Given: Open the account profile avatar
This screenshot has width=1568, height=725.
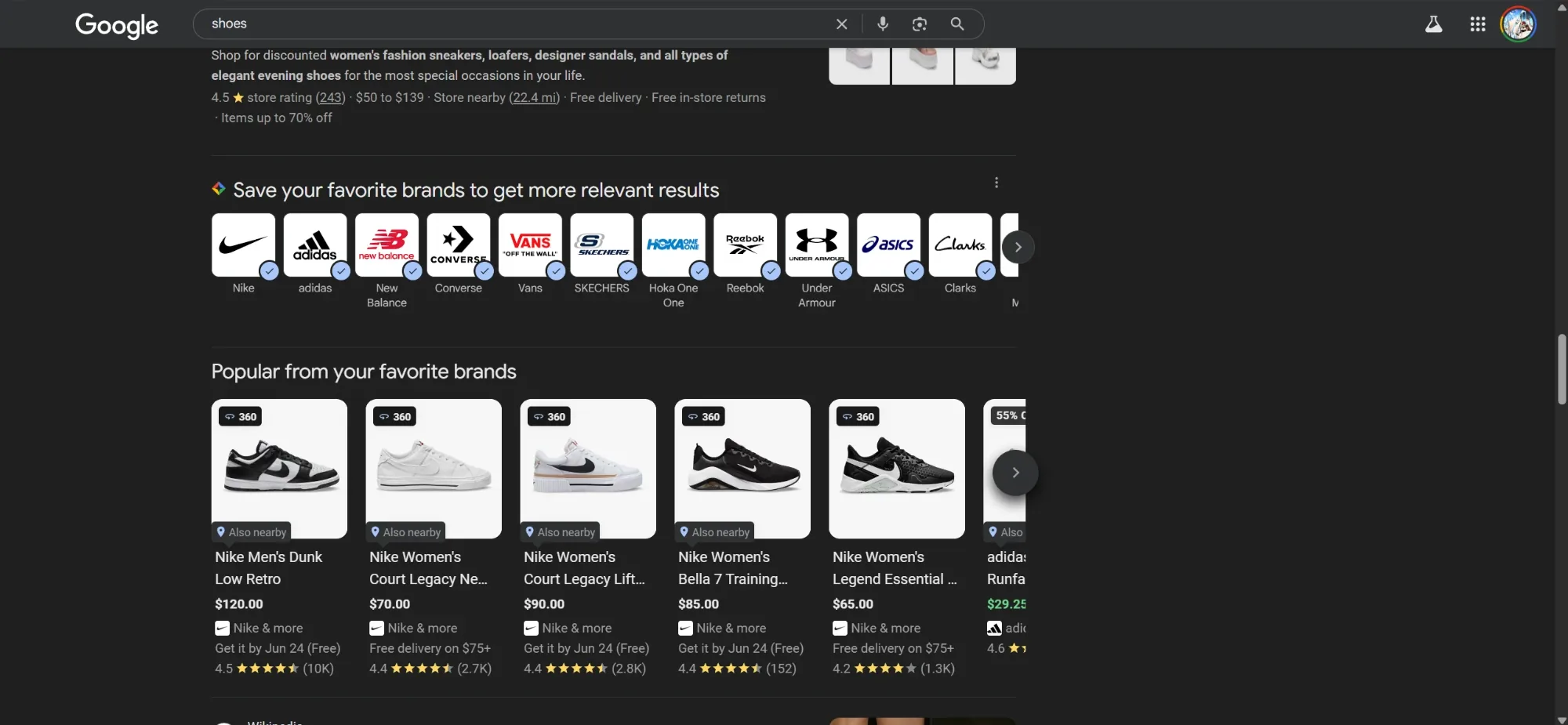Looking at the screenshot, I should tap(1519, 24).
